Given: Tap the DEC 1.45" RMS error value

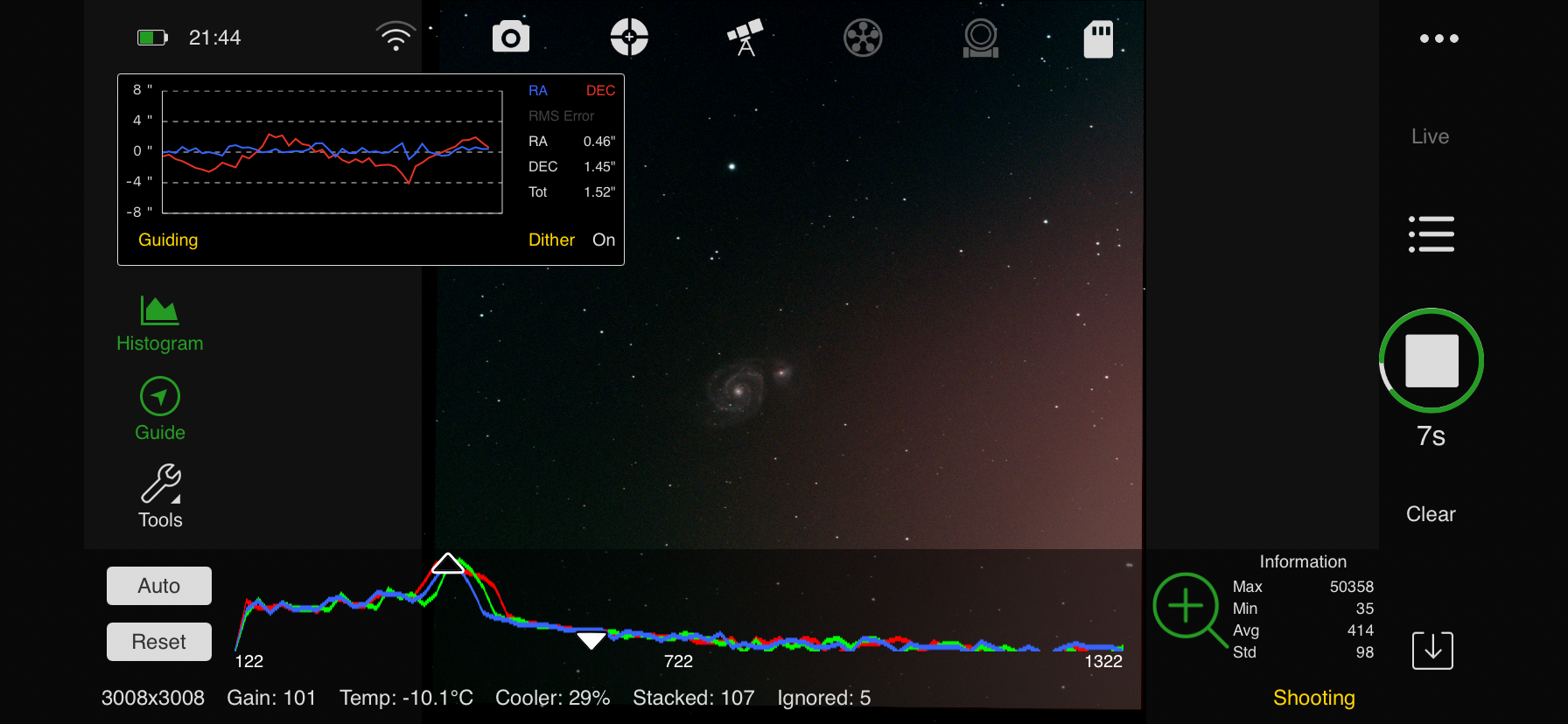Looking at the screenshot, I should coord(599,167).
